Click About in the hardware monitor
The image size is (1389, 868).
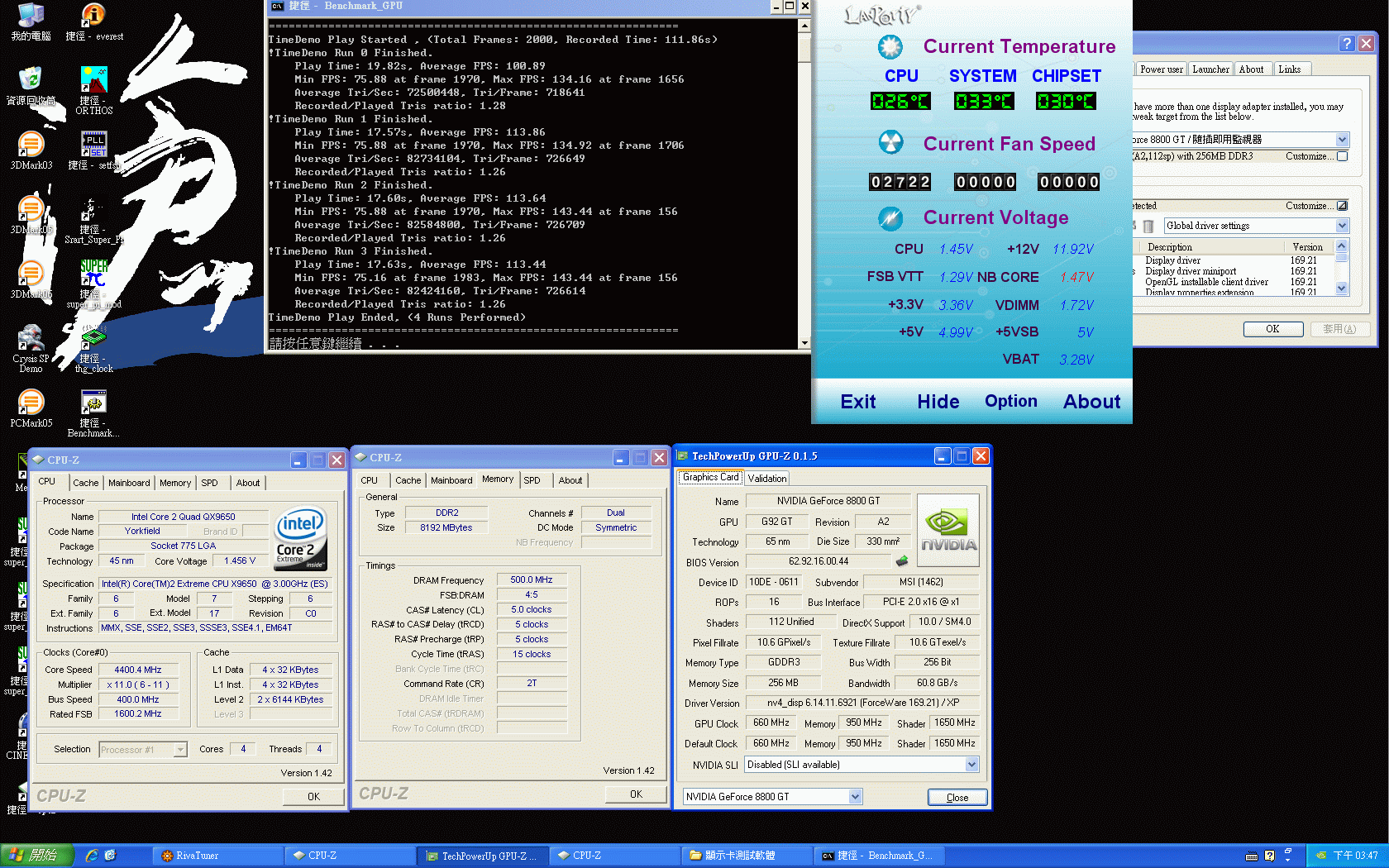1091,402
